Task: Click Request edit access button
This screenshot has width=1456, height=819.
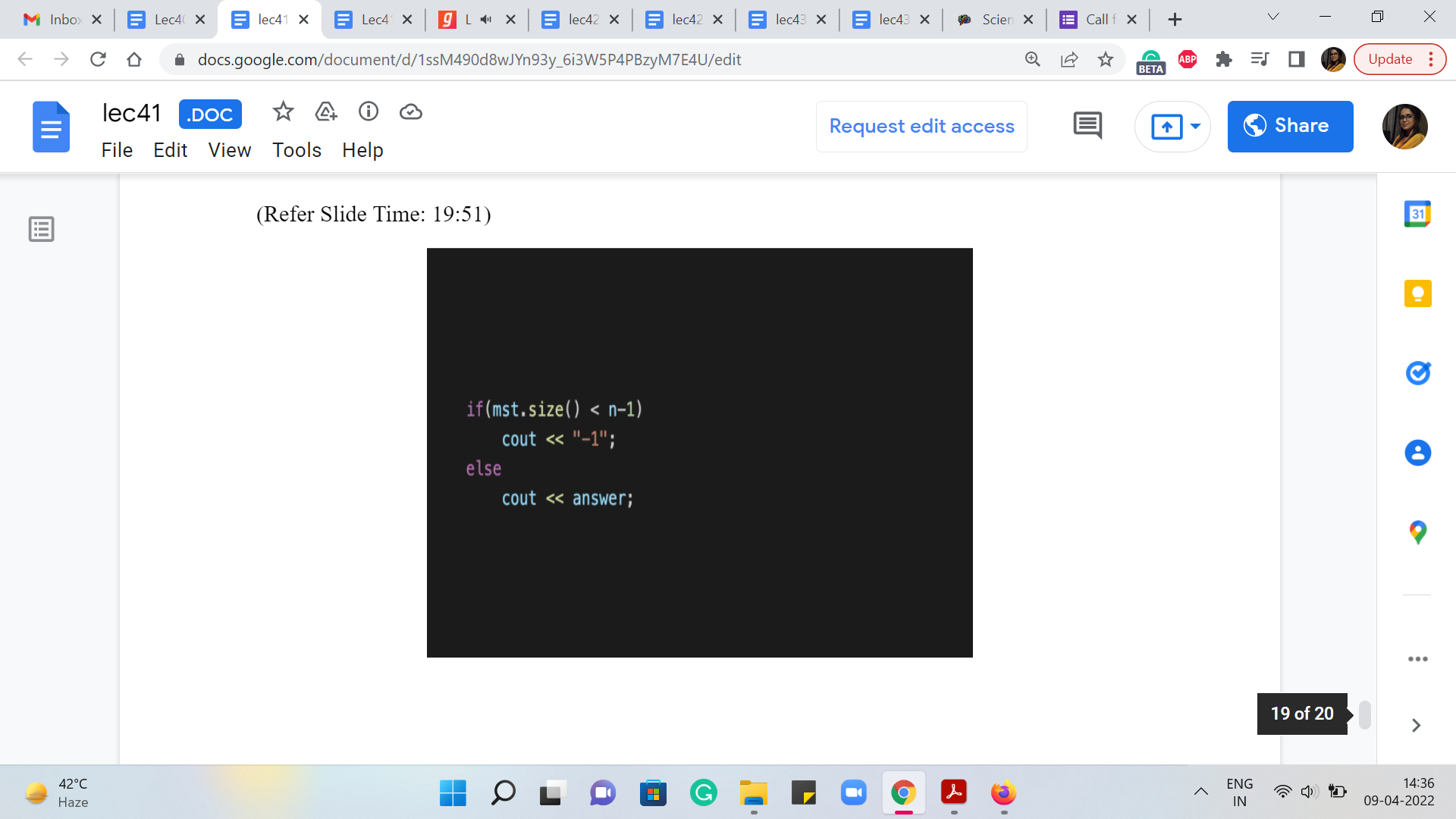Action: coord(921,126)
